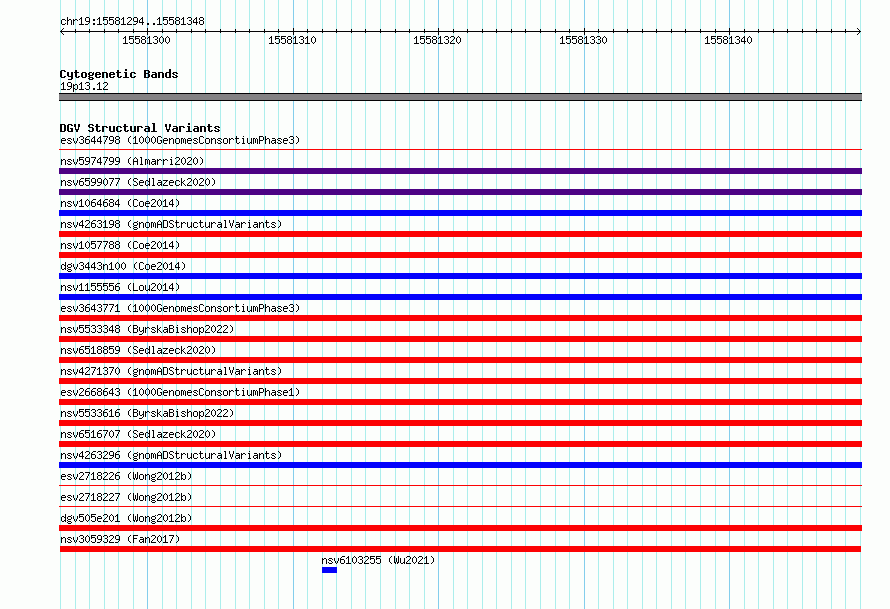Select esv3643771 (1000GenomesConsortiumPhase3) label
Screen dimensions: 890x609
(x=180, y=308)
